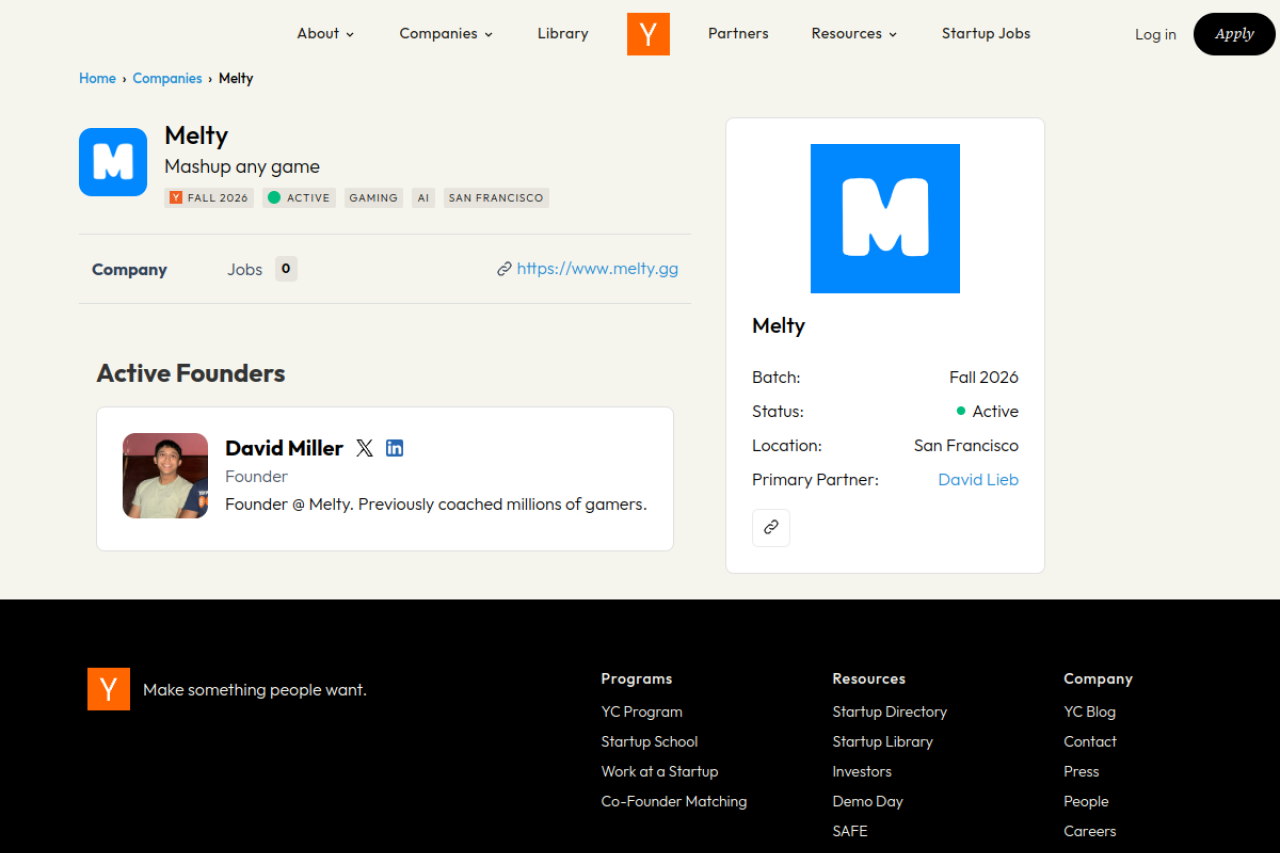
Task: Open David Miller's LinkedIn icon
Action: [x=395, y=448]
